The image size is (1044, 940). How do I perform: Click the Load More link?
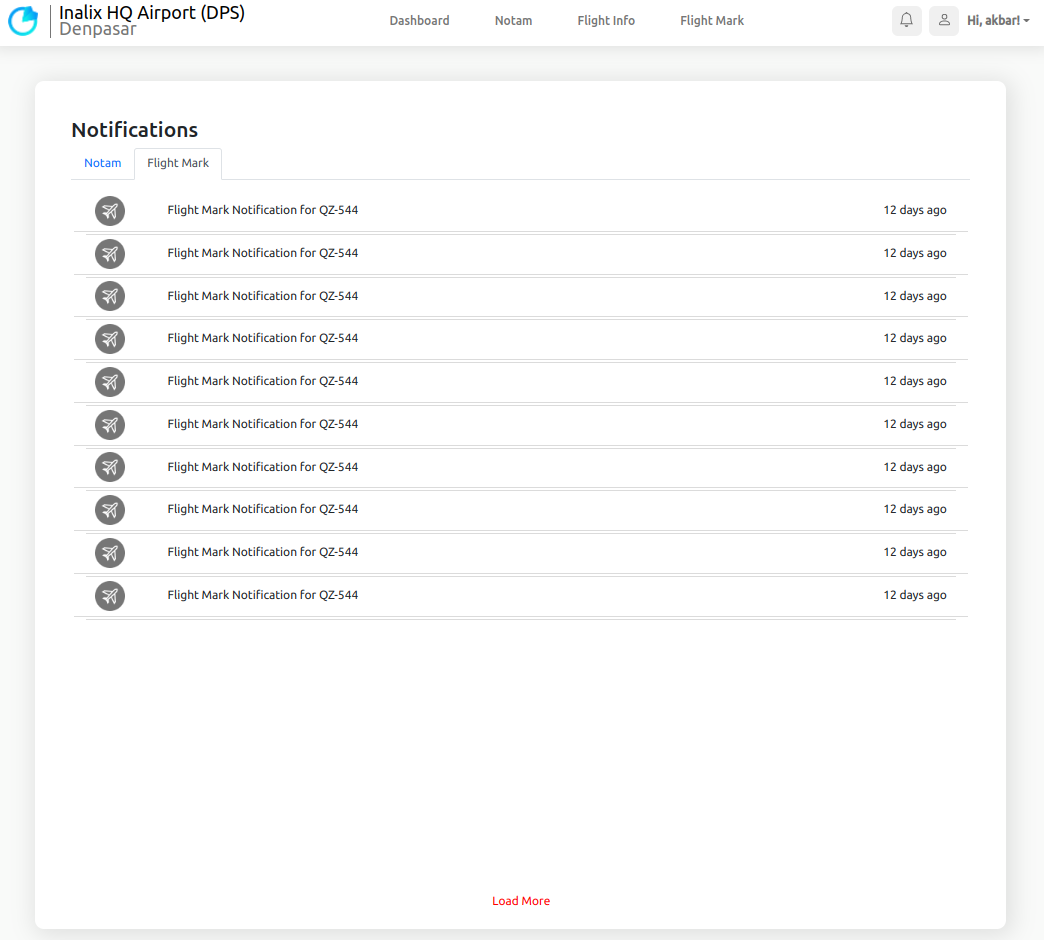click(521, 901)
